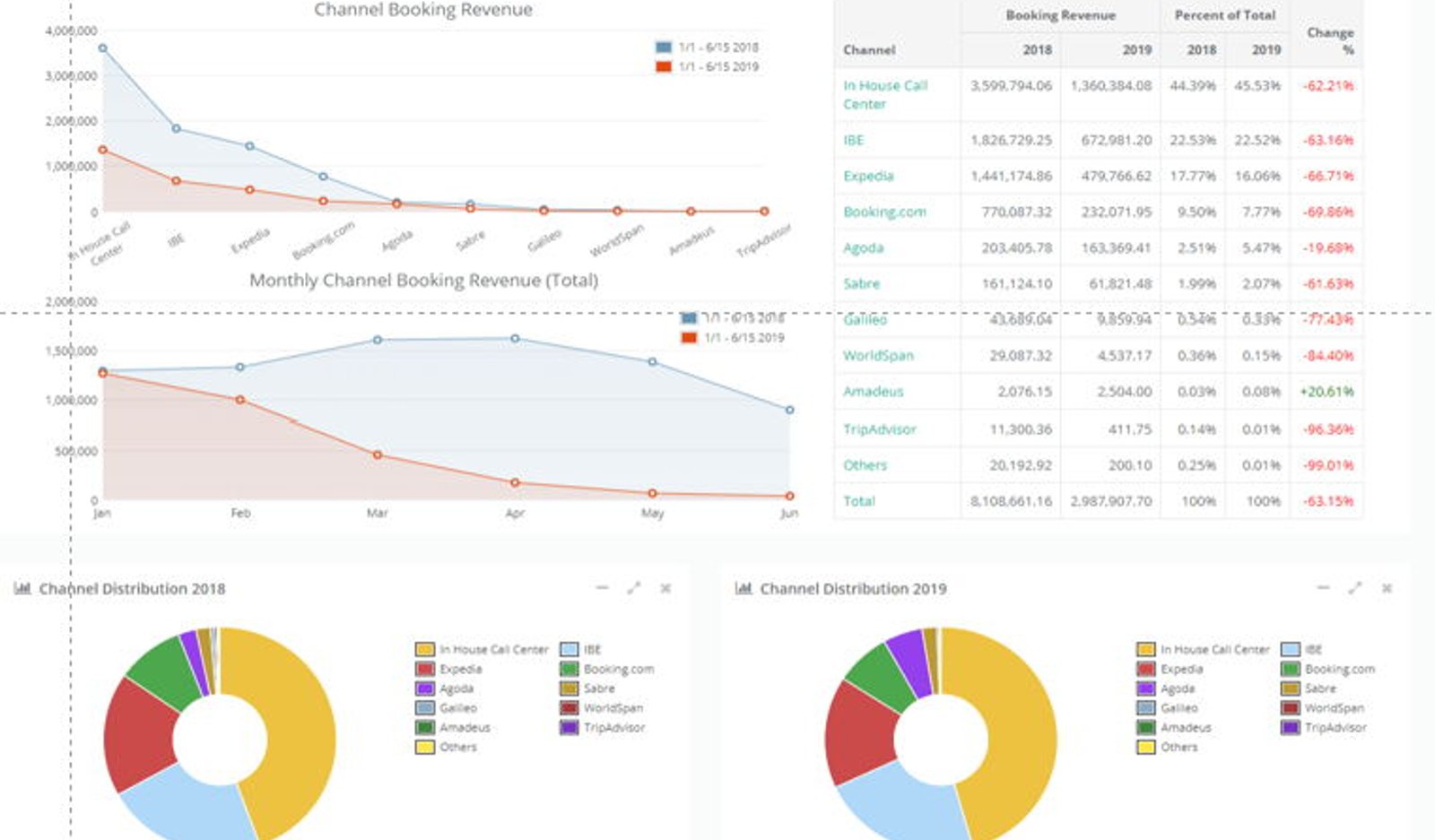This screenshot has width=1435, height=840.
Task: Toggle Amadeus in 2018 distribution legend
Action: [453, 727]
